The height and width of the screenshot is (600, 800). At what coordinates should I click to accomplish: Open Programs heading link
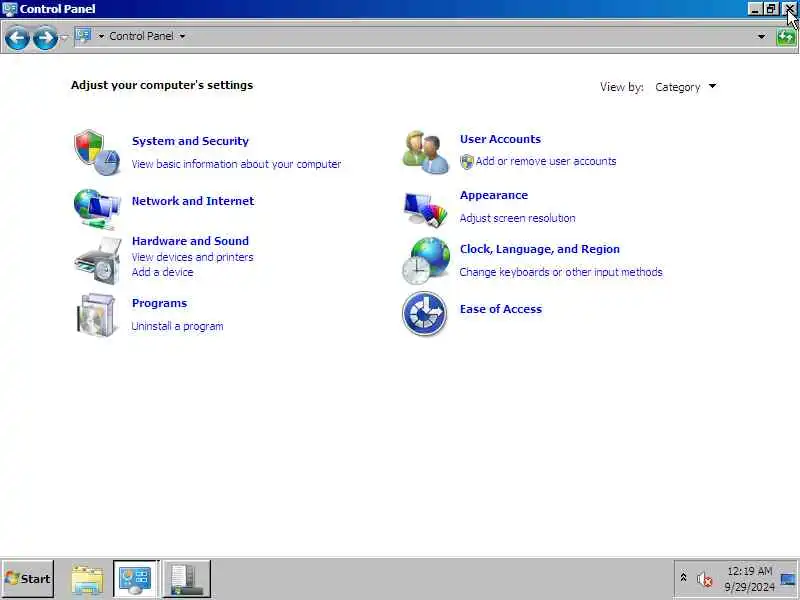159,303
